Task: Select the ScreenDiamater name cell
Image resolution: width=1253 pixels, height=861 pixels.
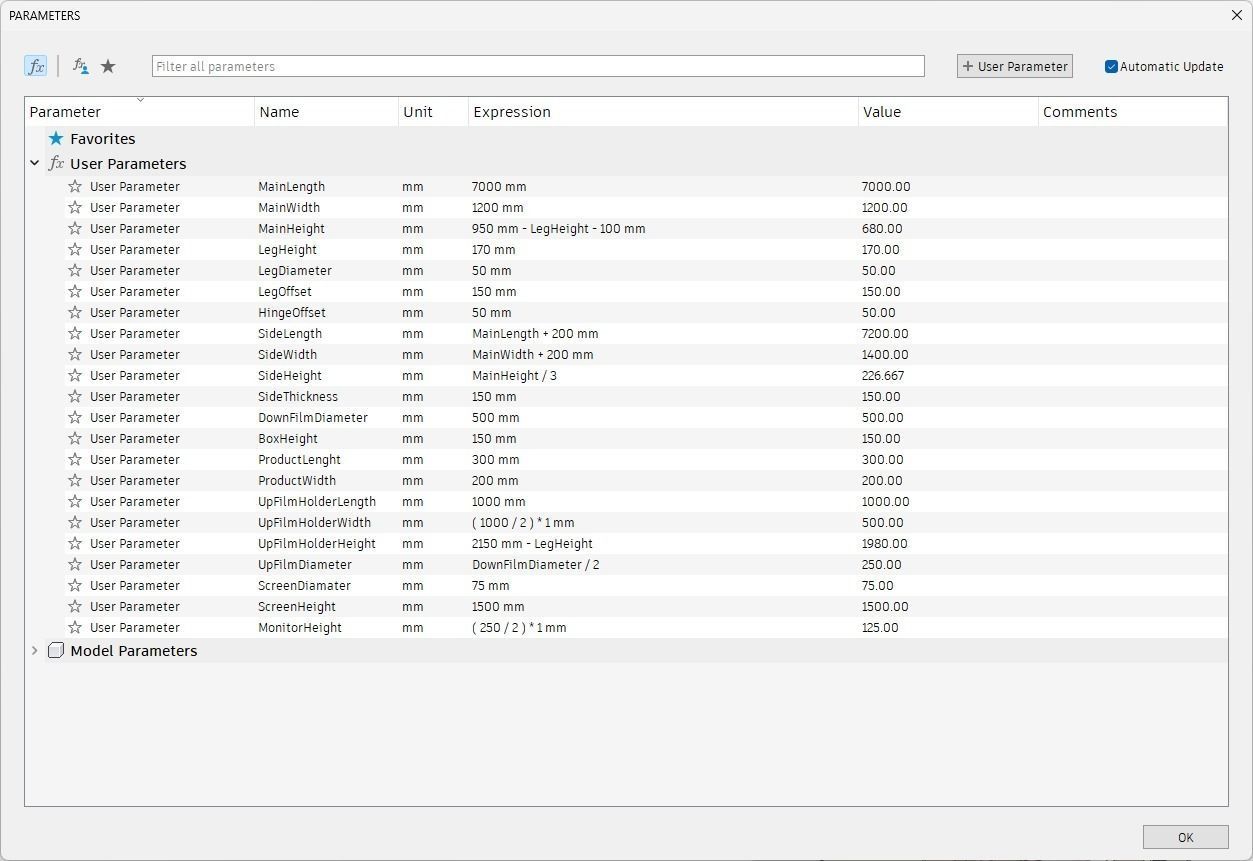Action: click(x=304, y=585)
